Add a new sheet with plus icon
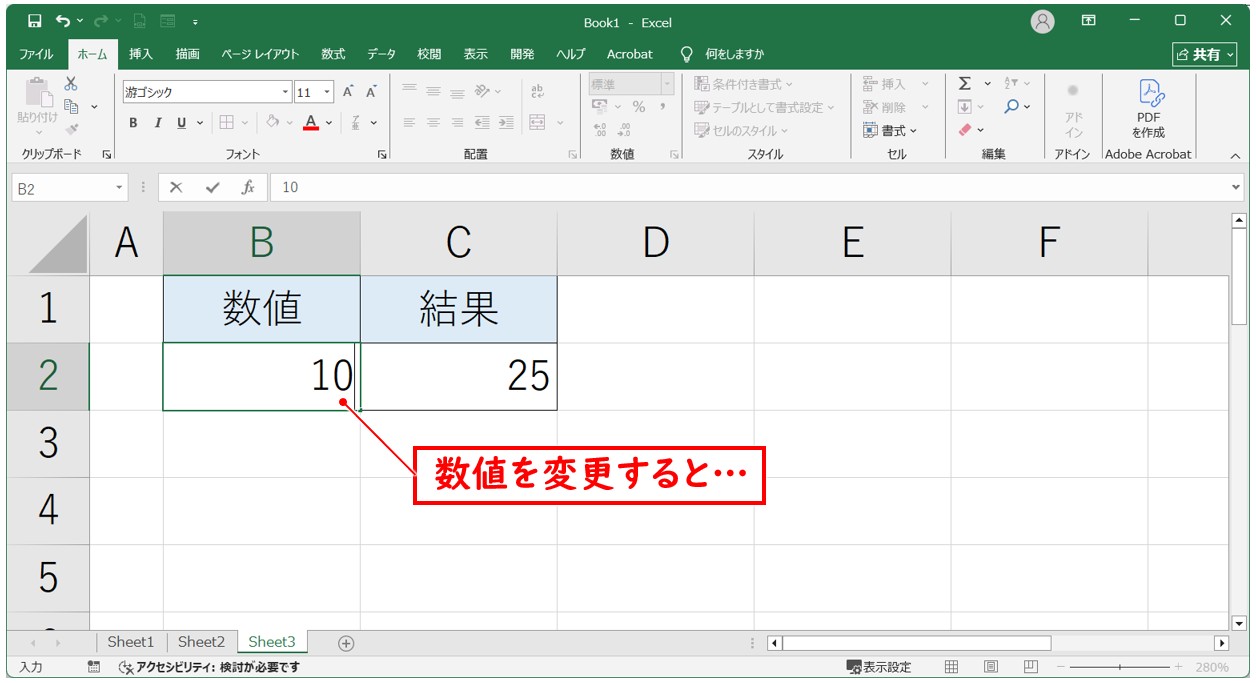This screenshot has height=683, width=1256. point(346,643)
